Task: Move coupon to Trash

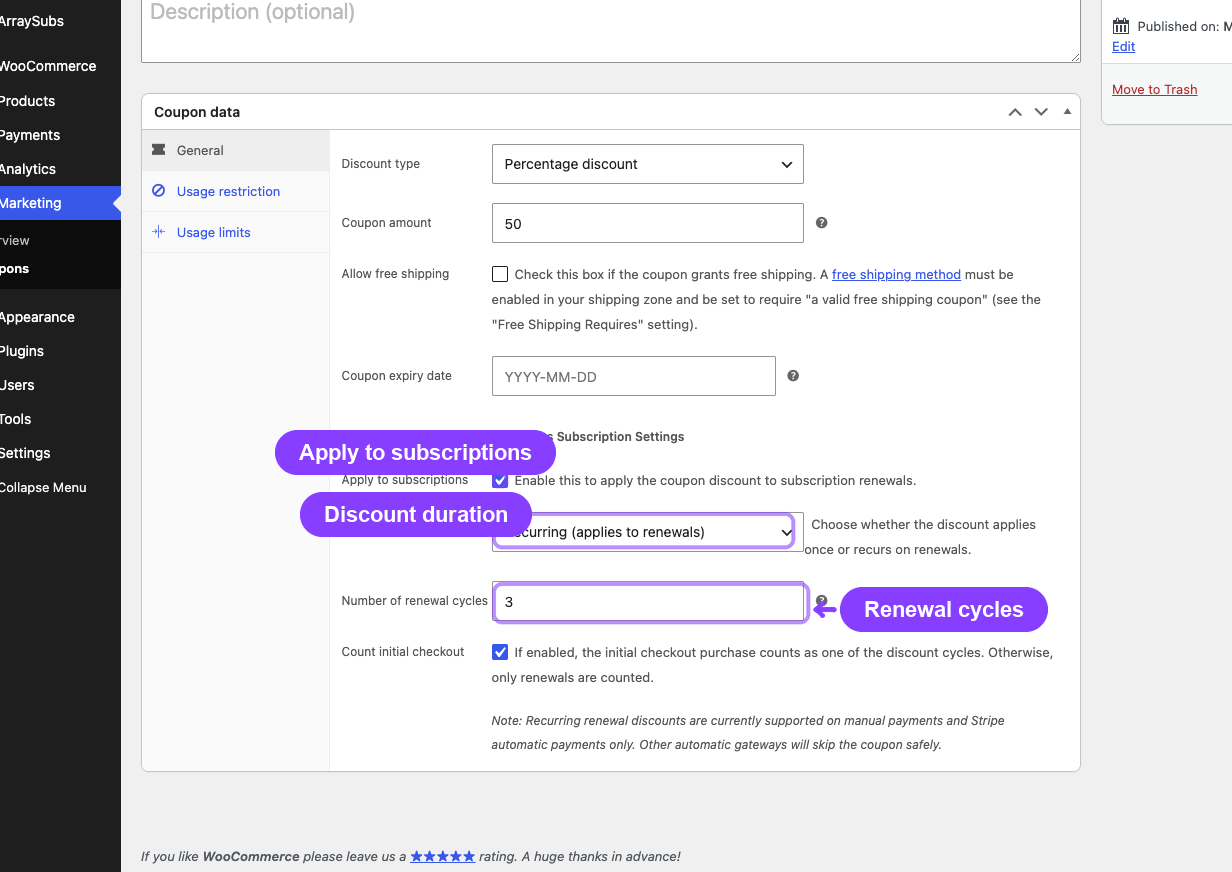Action: point(1154,89)
